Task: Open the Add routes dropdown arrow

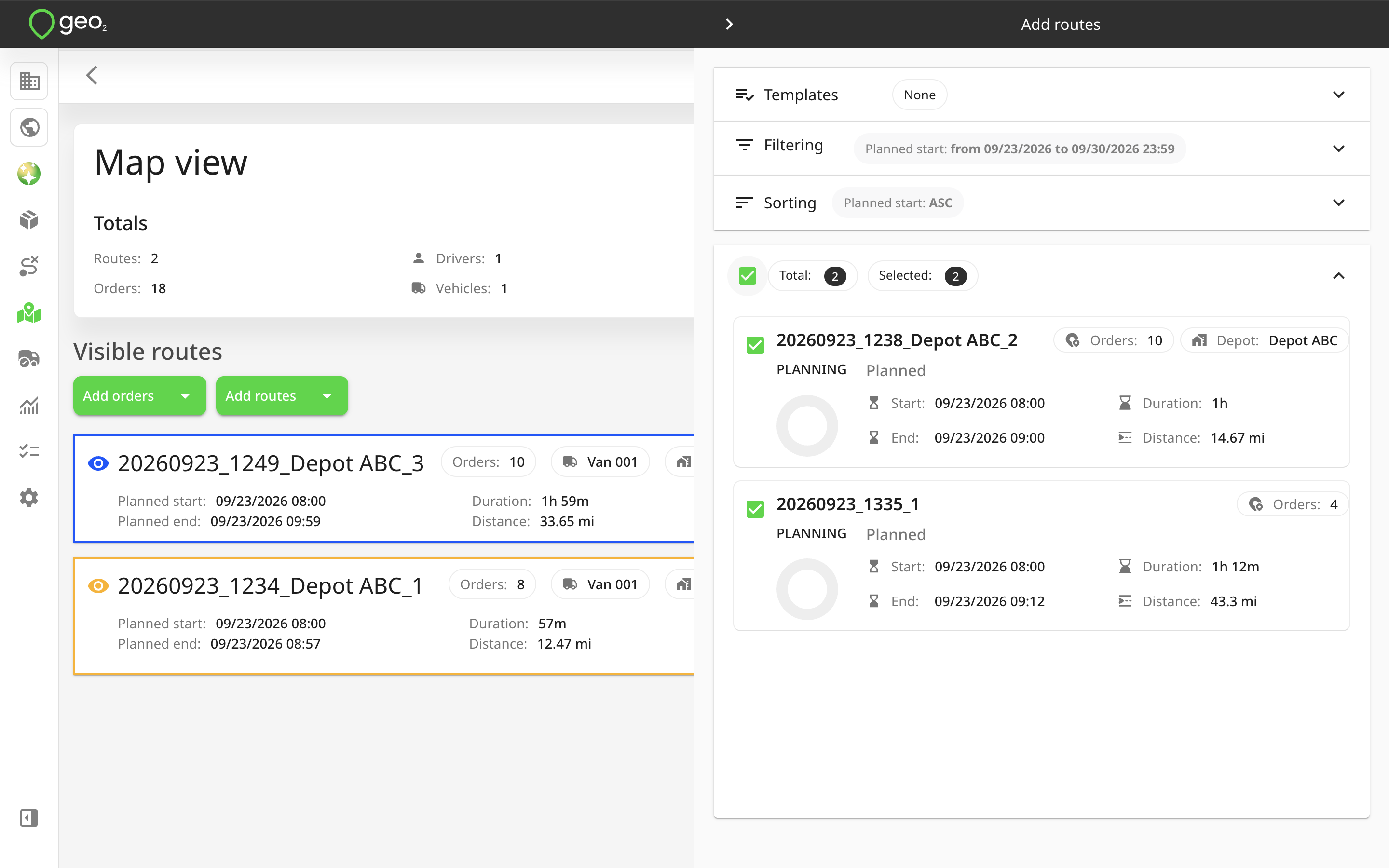Action: tap(327, 396)
